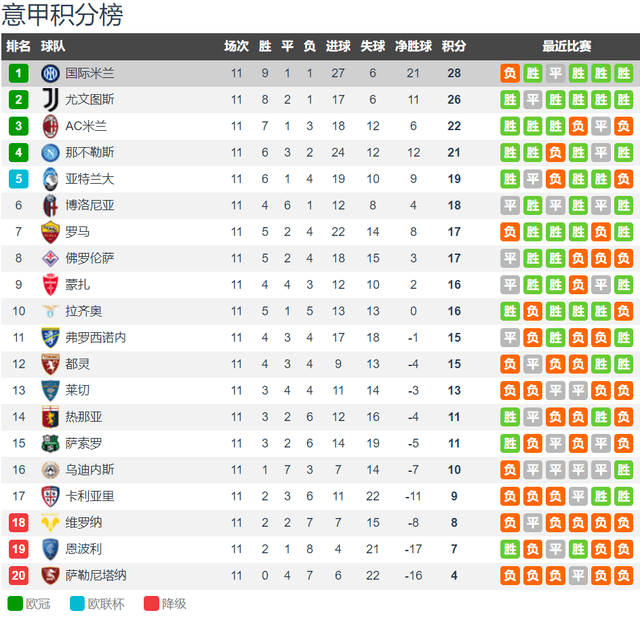This screenshot has width=640, height=619.
Task: Select the Genoa (热那亚) crest
Action: (x=50, y=417)
